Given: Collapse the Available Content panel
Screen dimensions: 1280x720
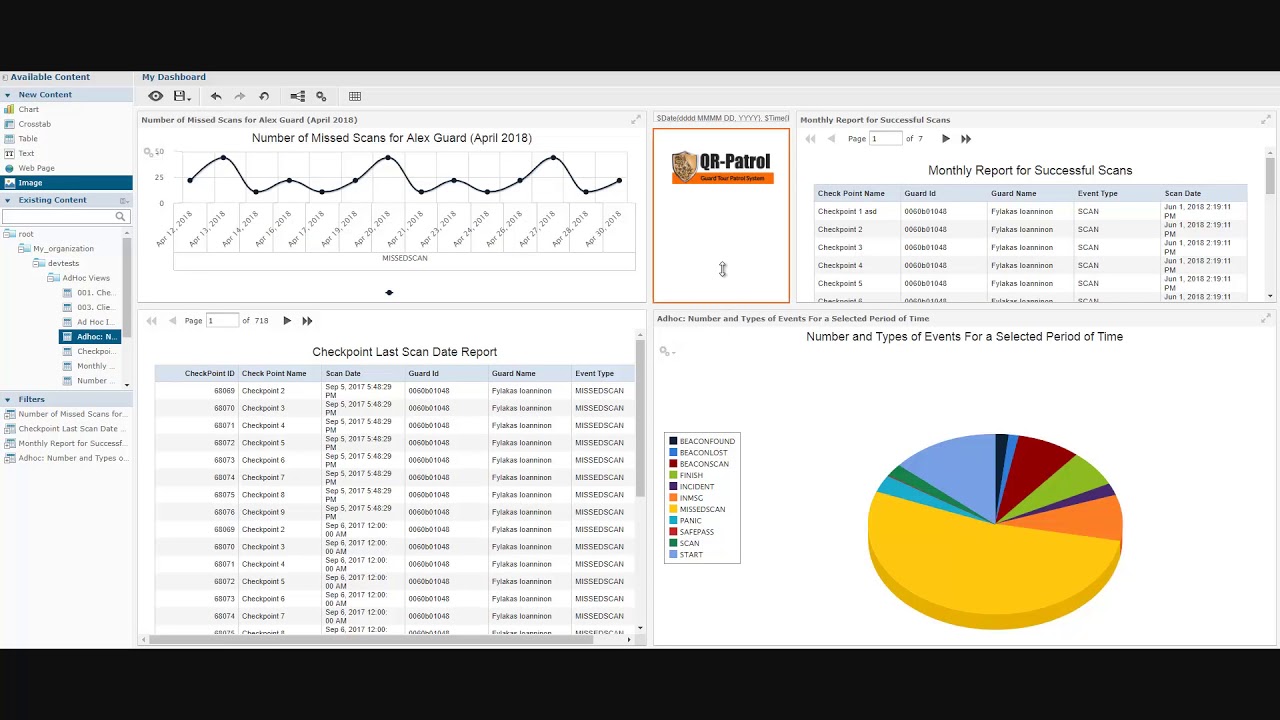Looking at the screenshot, I should (5, 77).
